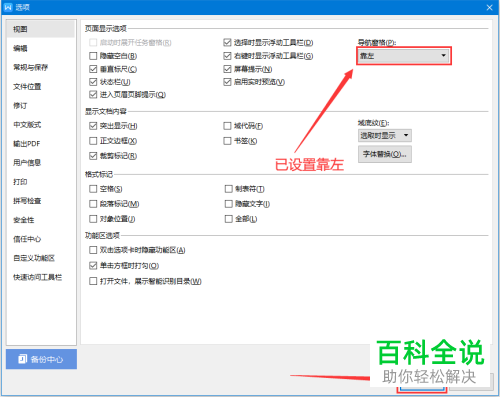Enable 双击选项卡时隐藏功能区(A)
The image size is (500, 397).
click(93, 250)
